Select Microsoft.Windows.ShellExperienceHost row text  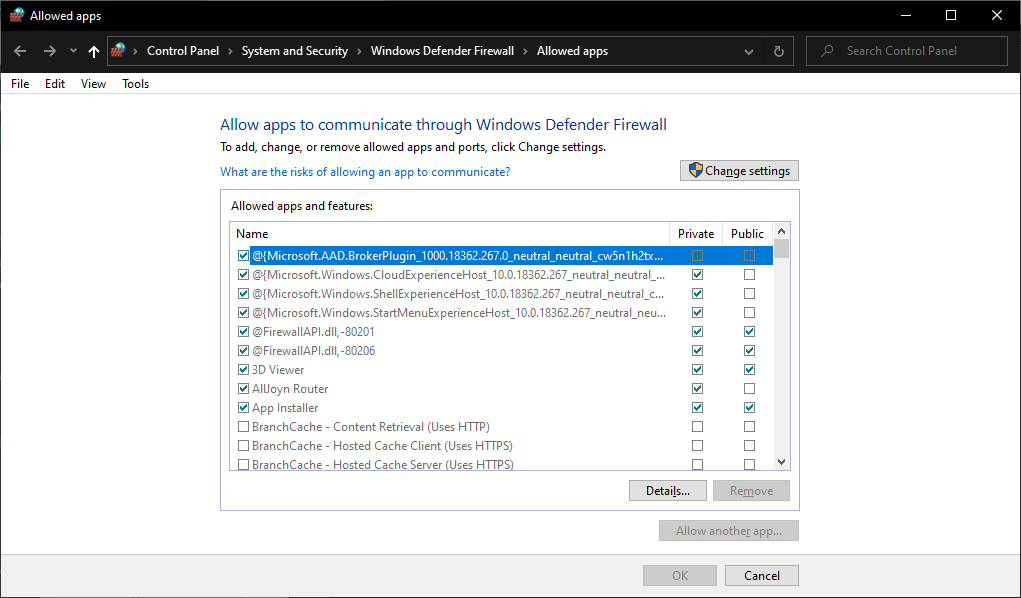tap(458, 294)
